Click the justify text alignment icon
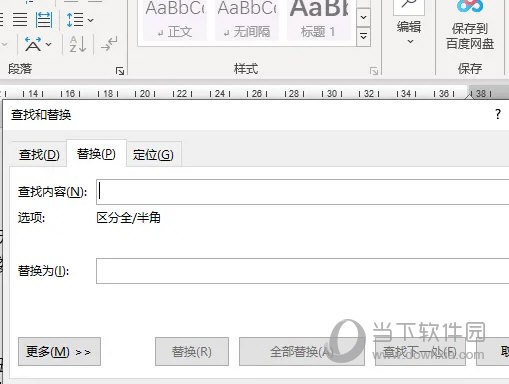 click(x=20, y=20)
